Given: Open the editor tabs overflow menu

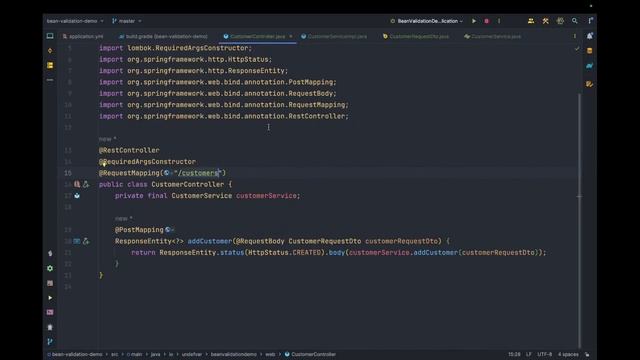Looking at the screenshot, I should point(575,36).
